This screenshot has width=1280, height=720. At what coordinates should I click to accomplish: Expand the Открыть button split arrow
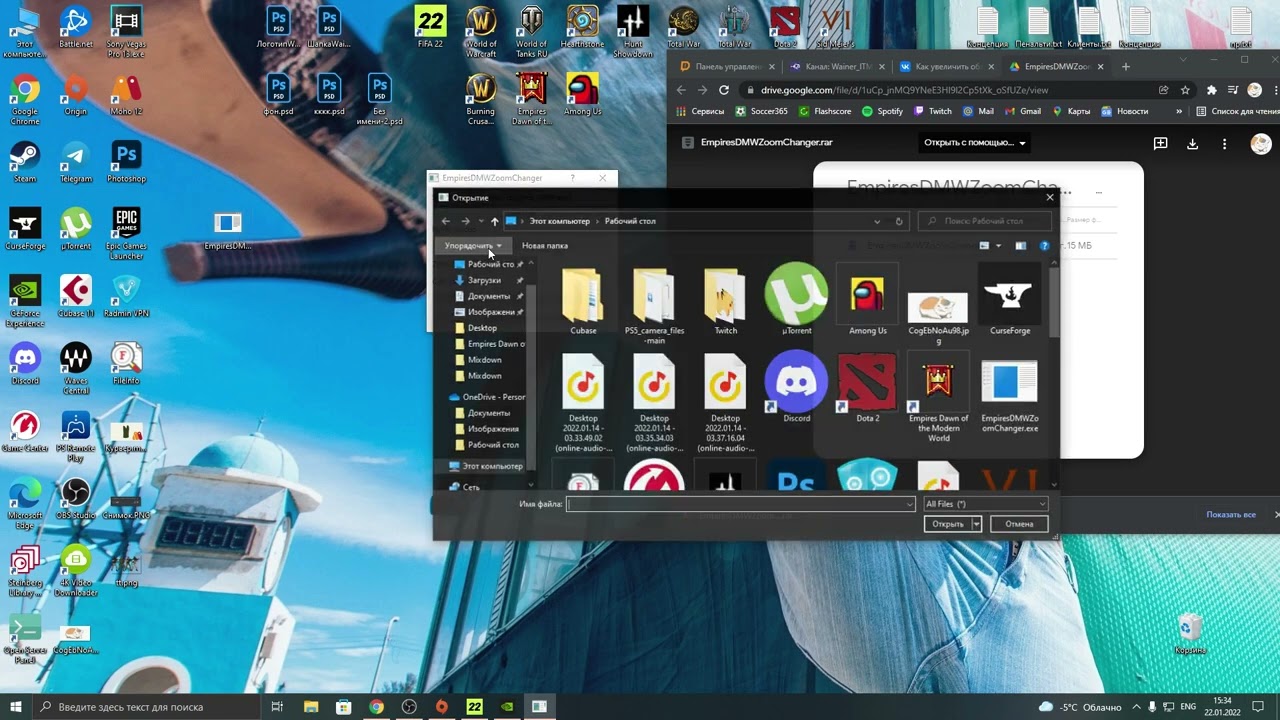coord(976,524)
